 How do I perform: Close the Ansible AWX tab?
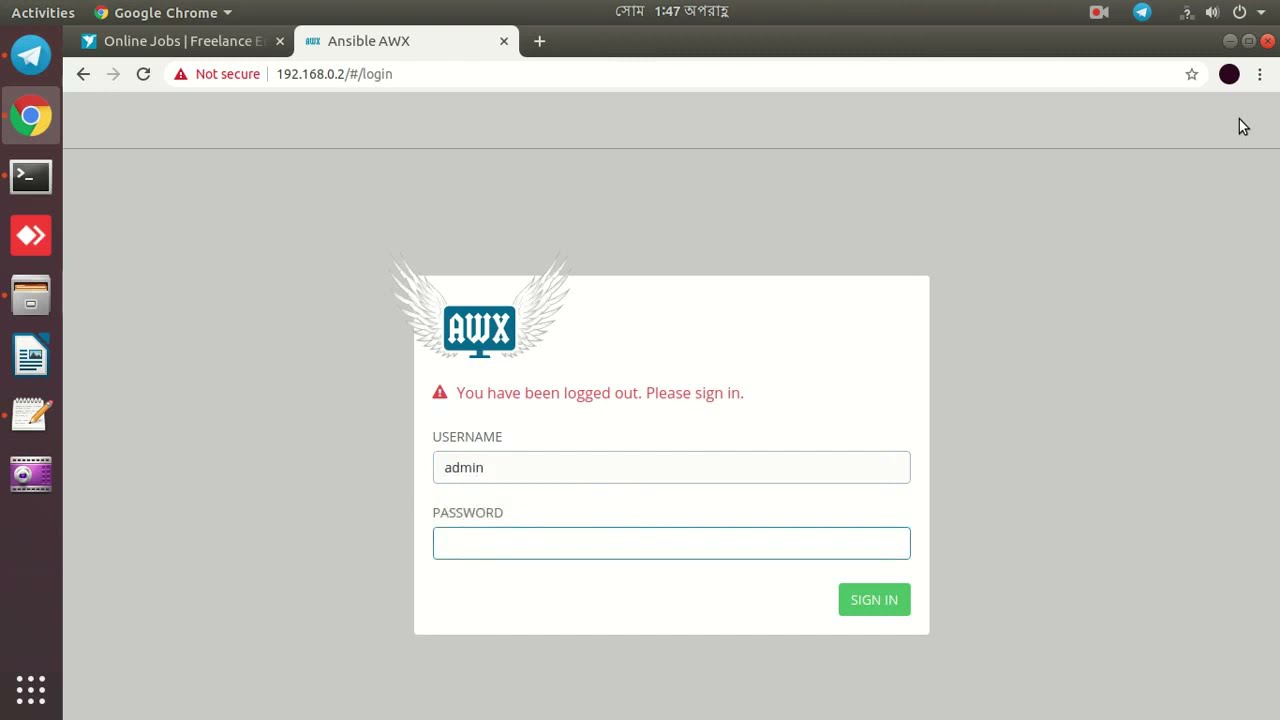[x=504, y=41]
